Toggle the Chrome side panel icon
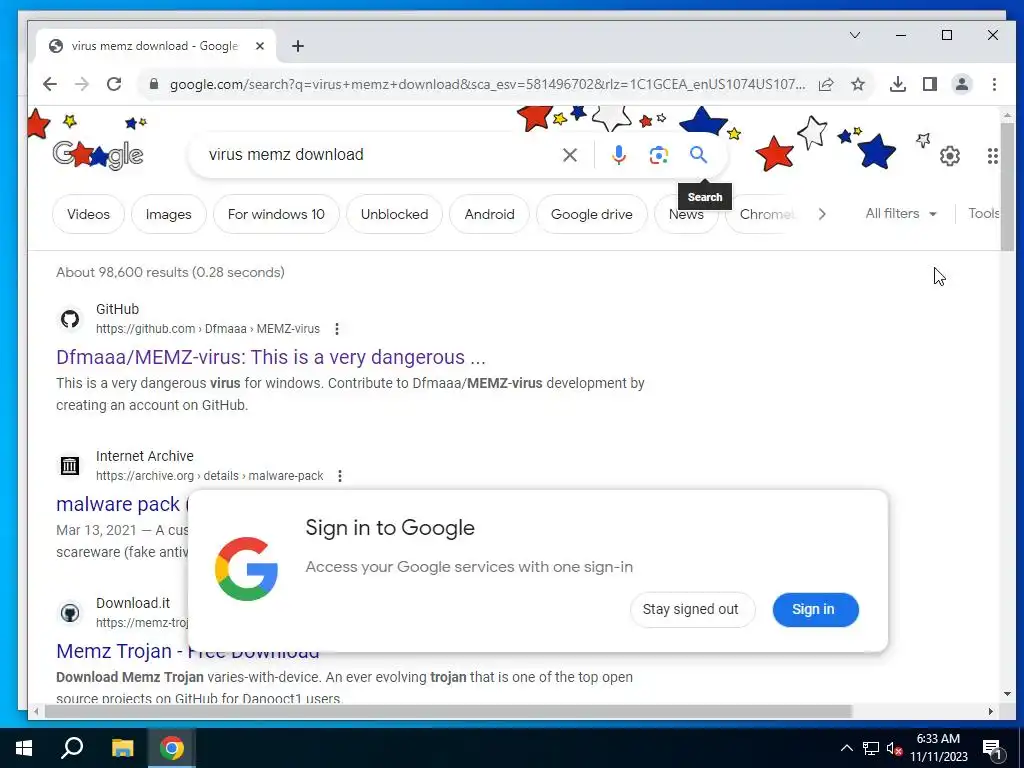 click(x=930, y=84)
